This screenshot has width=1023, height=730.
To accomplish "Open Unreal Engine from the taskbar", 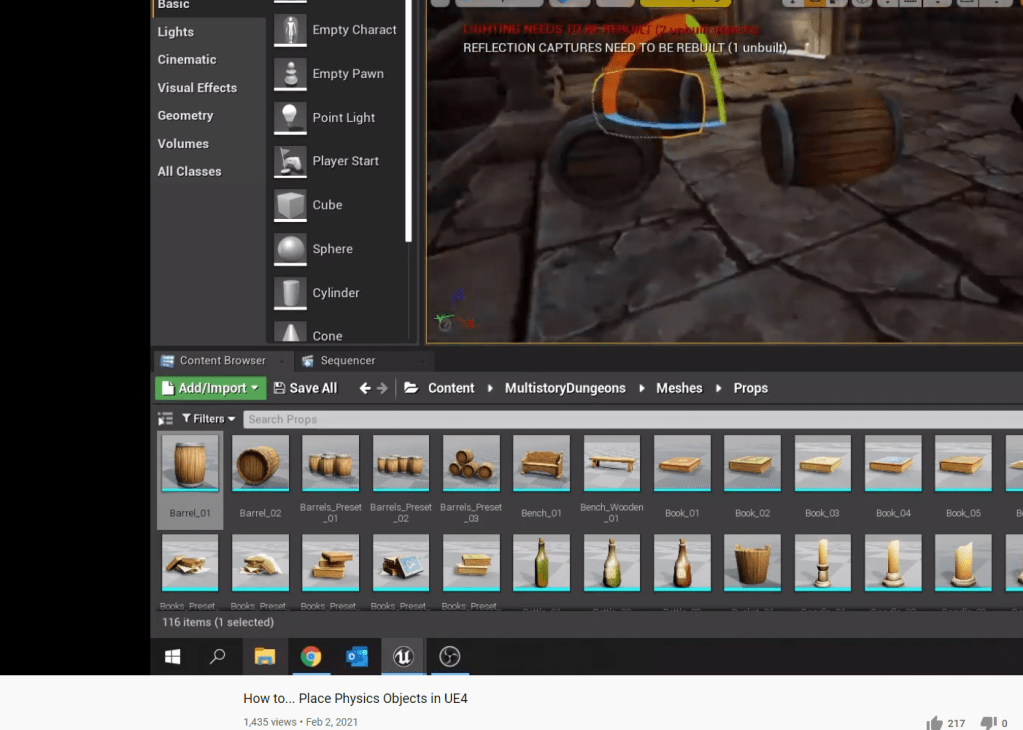I will pos(403,656).
